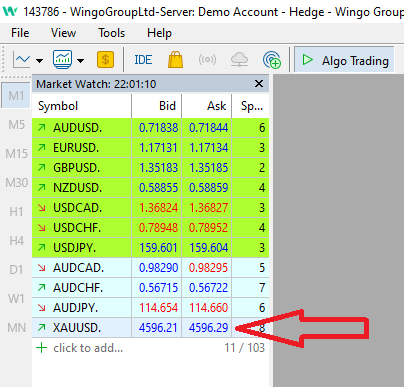Open the Market shopping bag icon
The width and height of the screenshot is (404, 387).
(175, 60)
